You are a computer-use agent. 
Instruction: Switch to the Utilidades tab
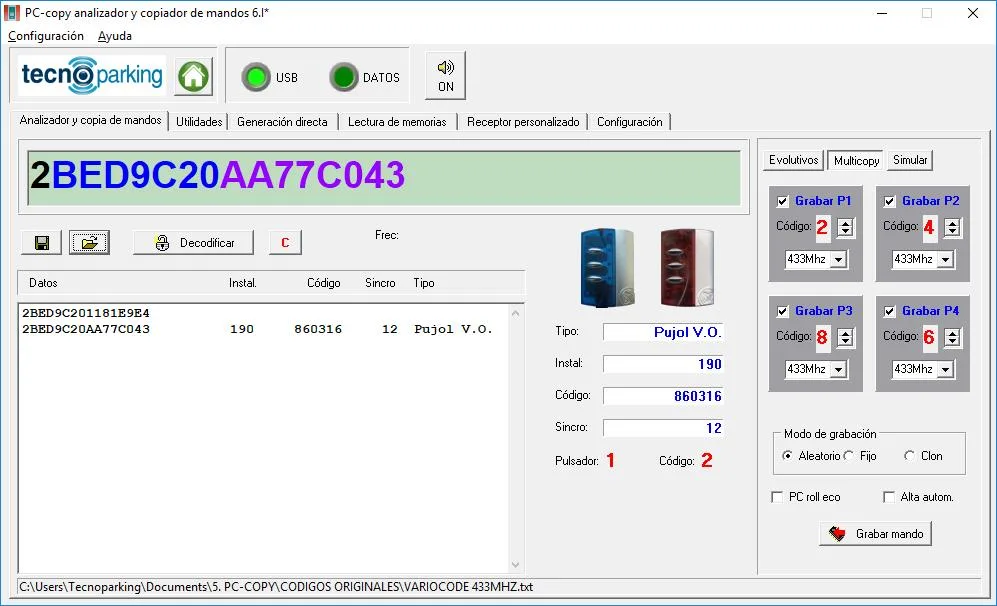(199, 121)
